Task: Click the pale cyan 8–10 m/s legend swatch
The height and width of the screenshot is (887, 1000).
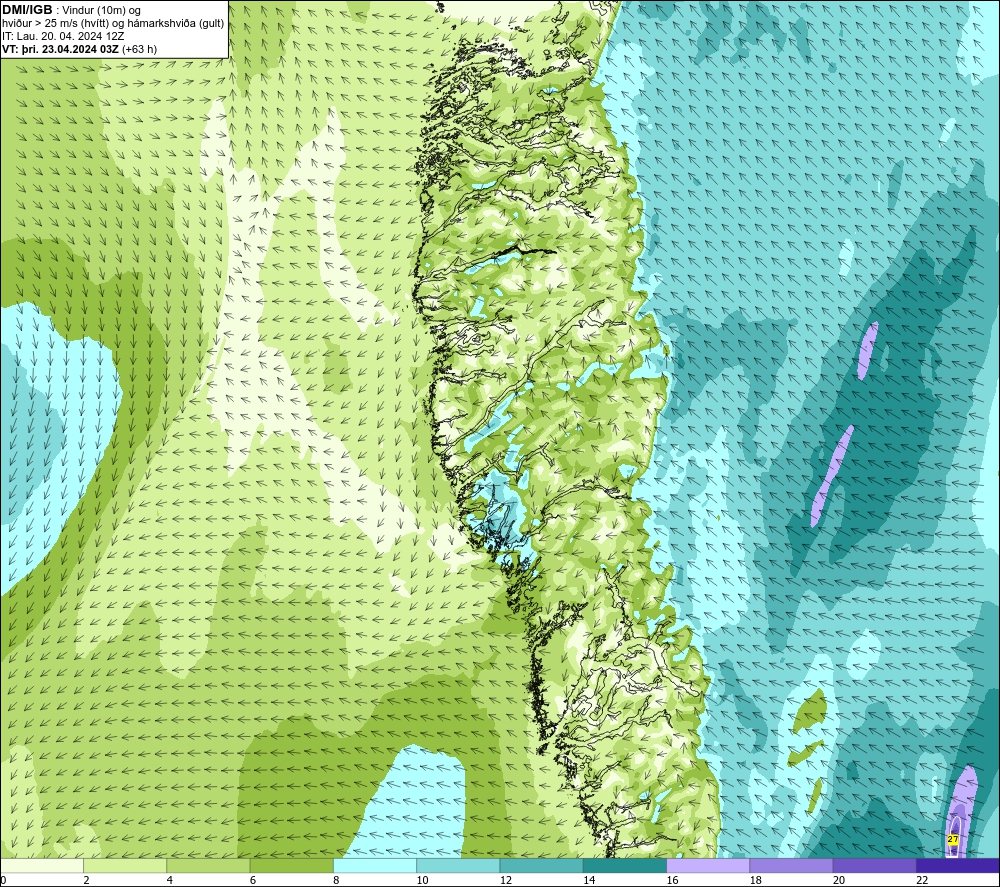Action: pyautogui.click(x=375, y=865)
